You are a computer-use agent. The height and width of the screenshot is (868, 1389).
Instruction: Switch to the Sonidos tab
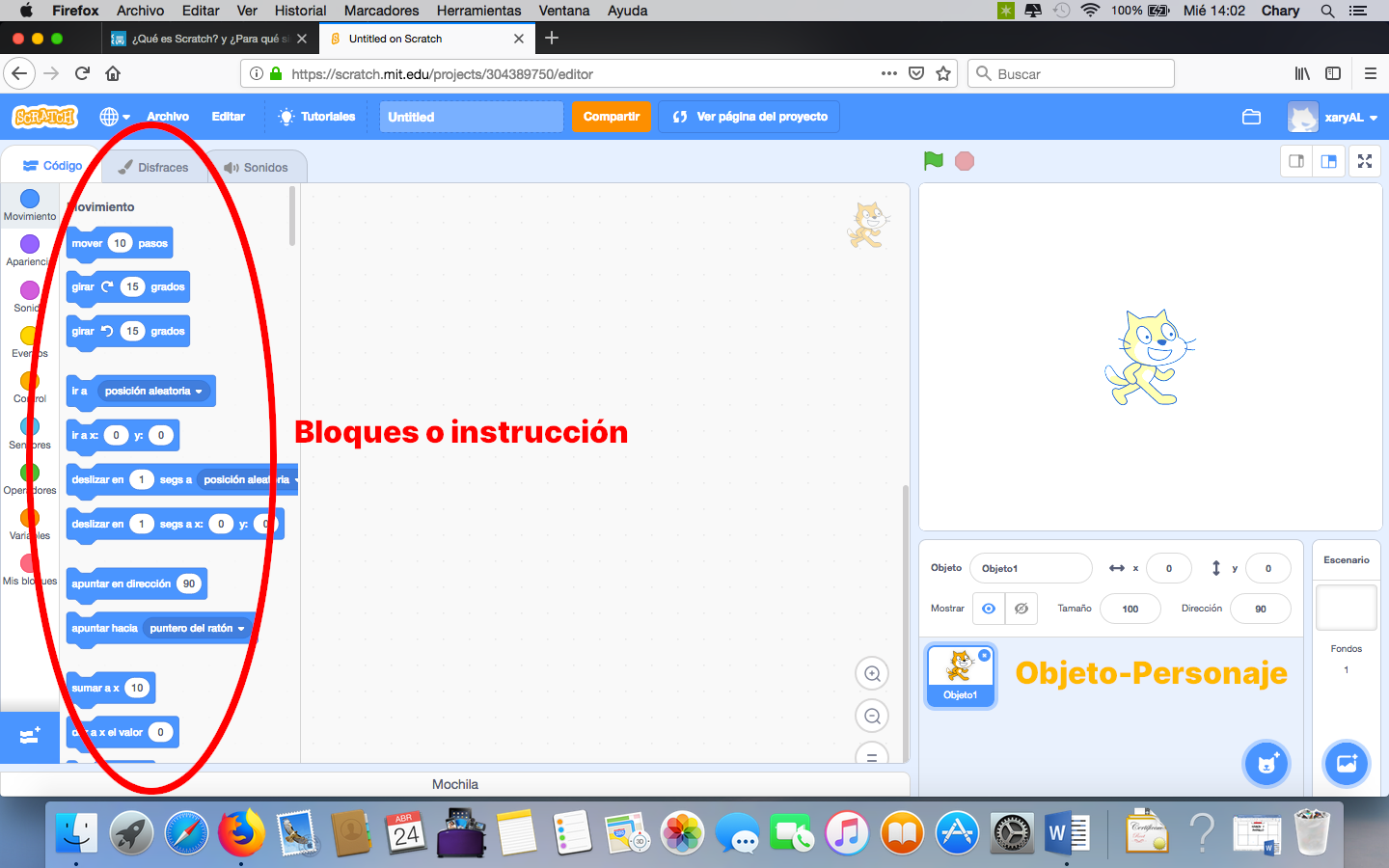pos(257,168)
